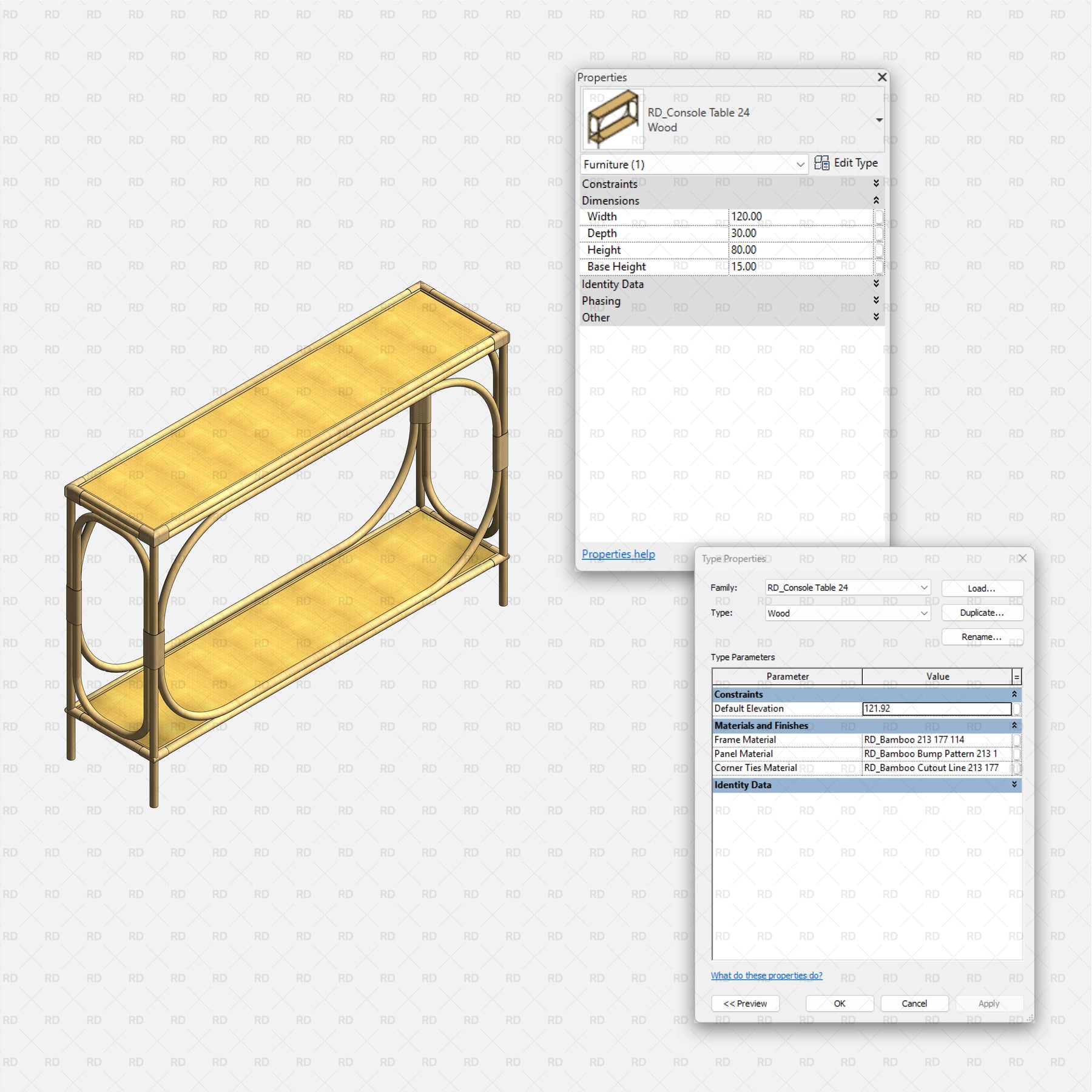Open the Family dropdown in Type Properties
The image size is (1092, 1092).
[x=923, y=587]
